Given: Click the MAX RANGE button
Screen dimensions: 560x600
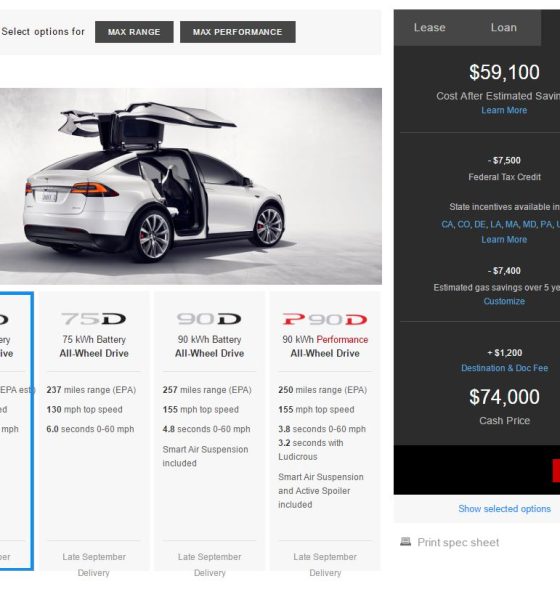Looking at the screenshot, I should [134, 32].
